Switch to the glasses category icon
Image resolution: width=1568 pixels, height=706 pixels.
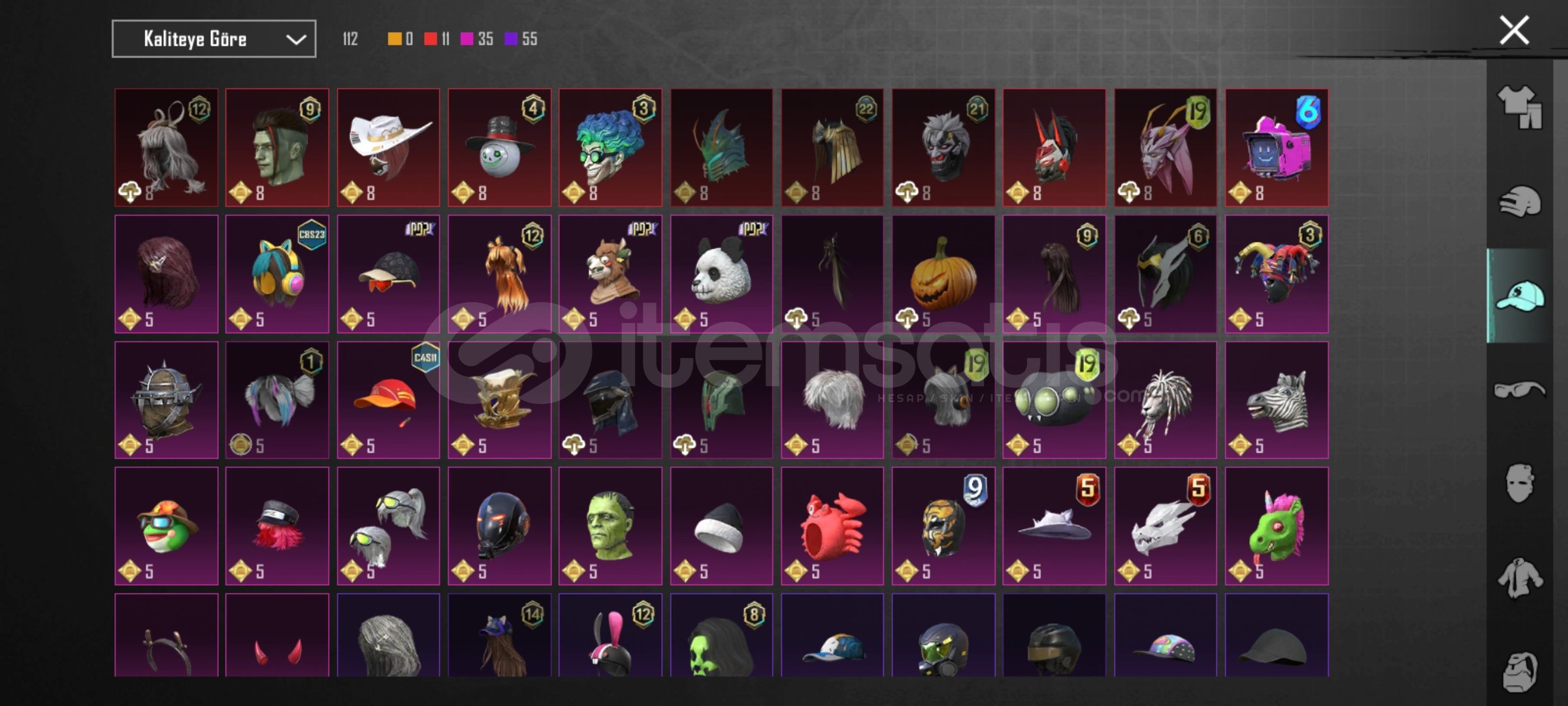click(x=1520, y=390)
